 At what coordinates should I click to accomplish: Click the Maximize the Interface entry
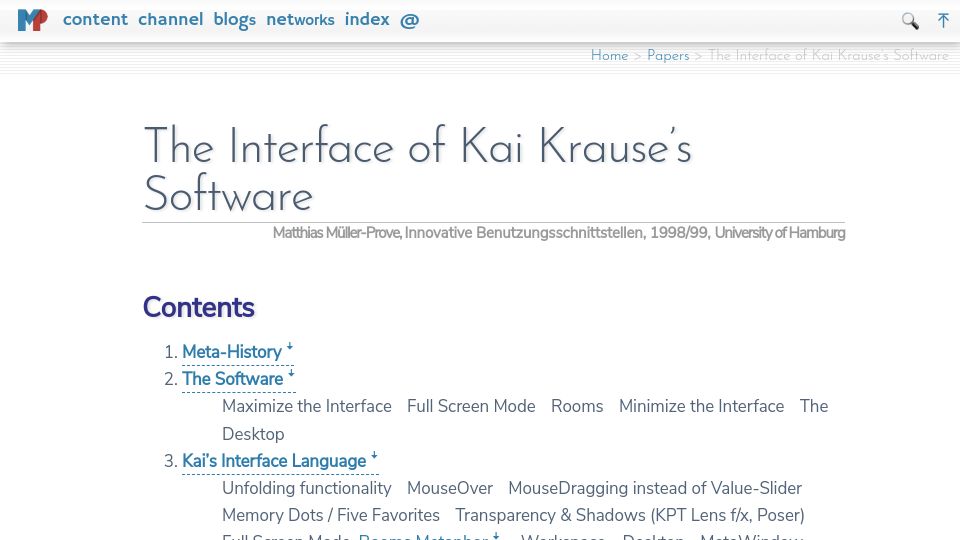307,406
